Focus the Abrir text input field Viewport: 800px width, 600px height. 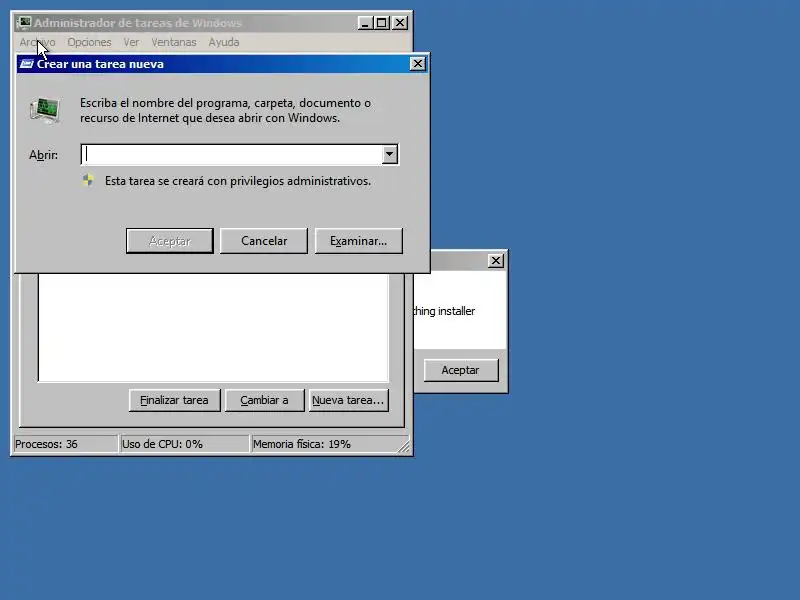tap(232, 155)
